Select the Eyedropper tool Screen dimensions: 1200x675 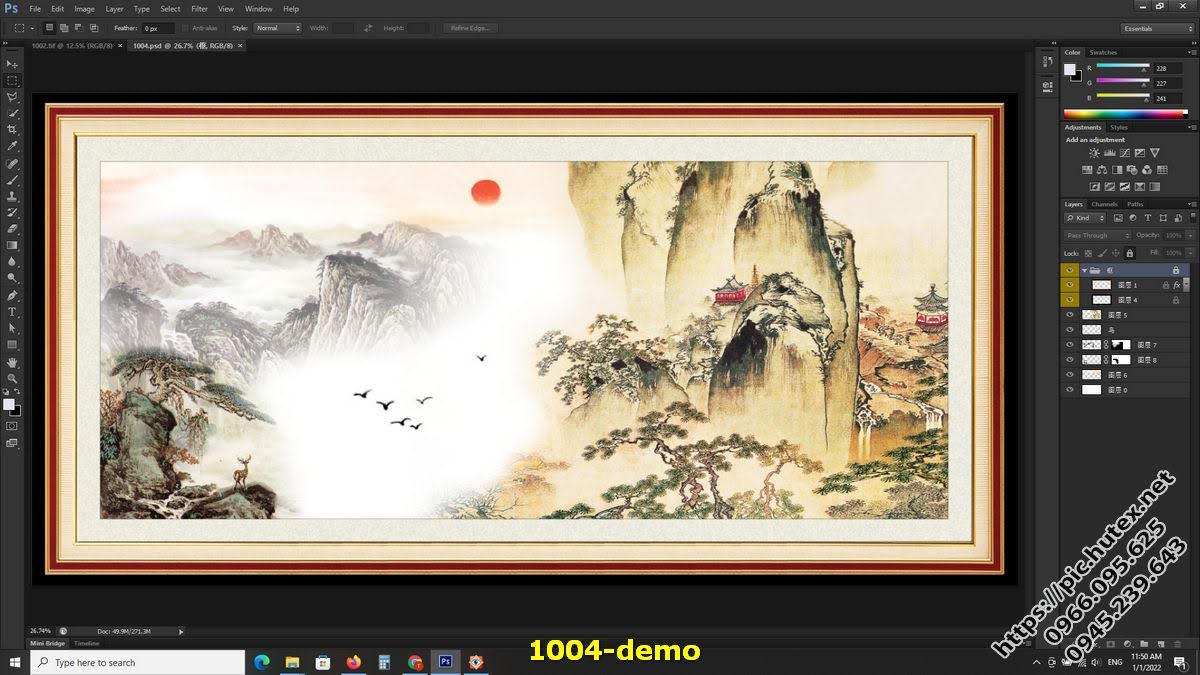(x=12, y=146)
